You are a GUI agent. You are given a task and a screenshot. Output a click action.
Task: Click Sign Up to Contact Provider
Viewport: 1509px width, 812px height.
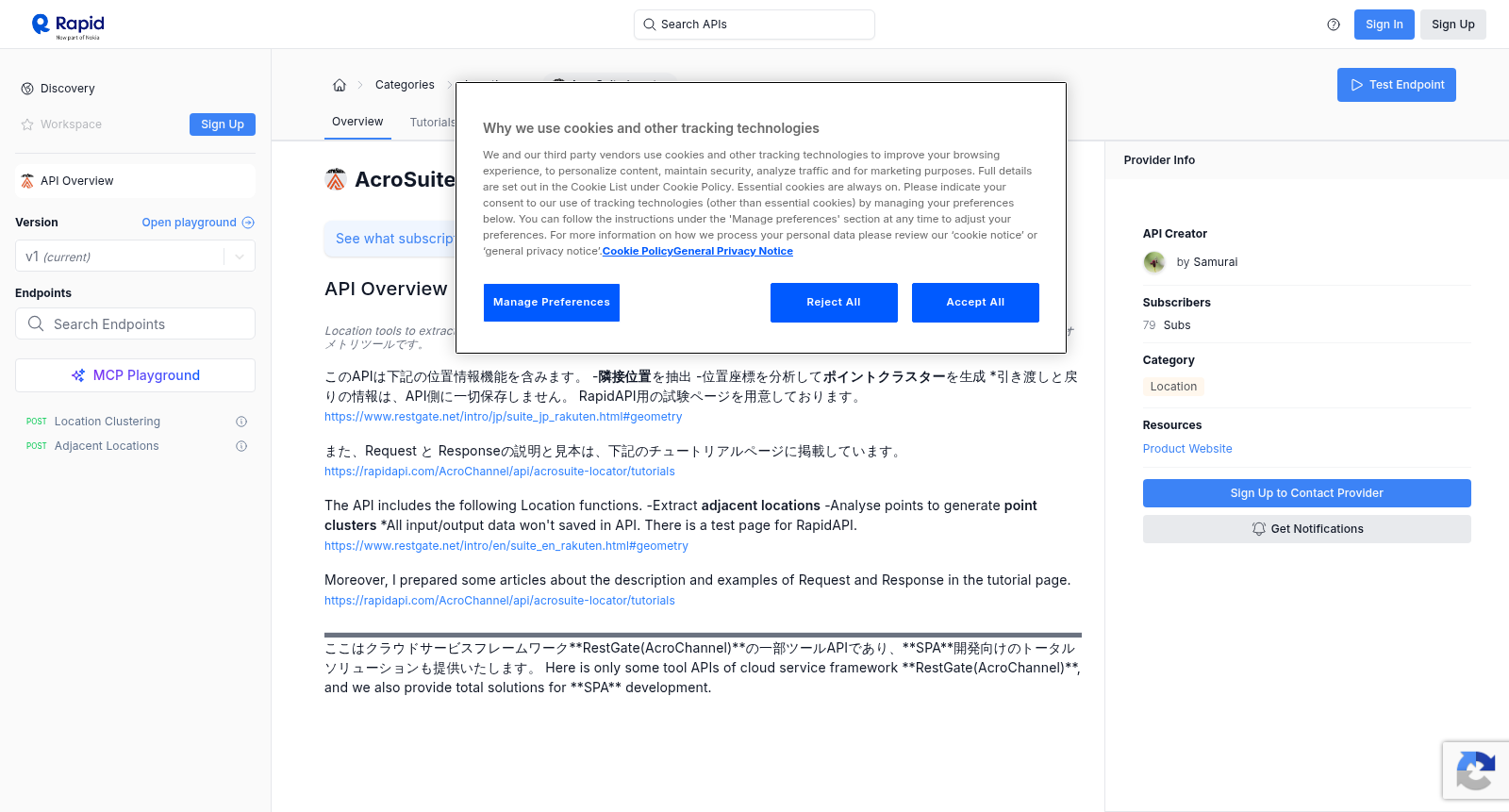pyautogui.click(x=1306, y=493)
